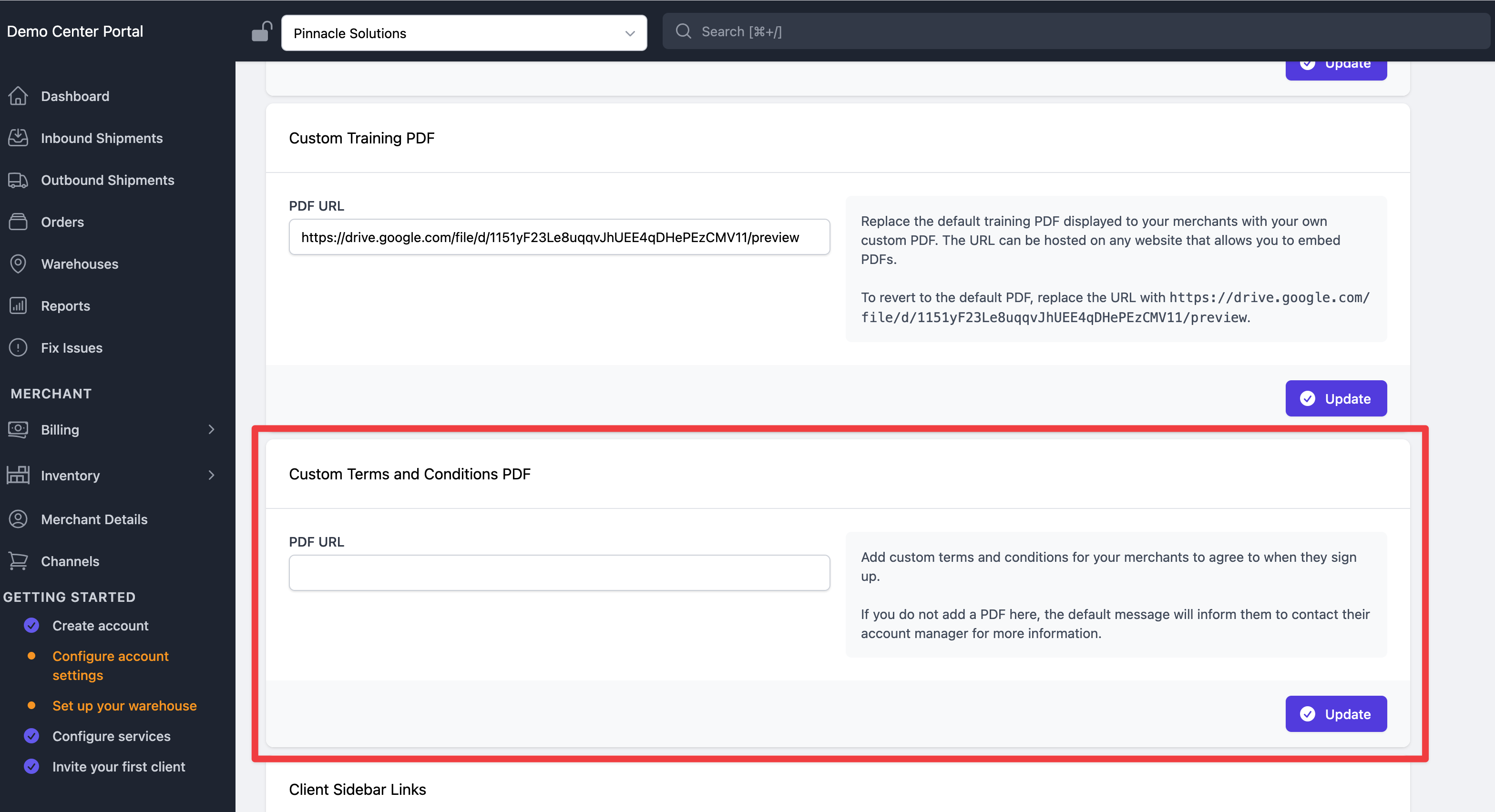
Task: Click the empty Terms and Conditions PDF URL field
Action: click(x=559, y=572)
